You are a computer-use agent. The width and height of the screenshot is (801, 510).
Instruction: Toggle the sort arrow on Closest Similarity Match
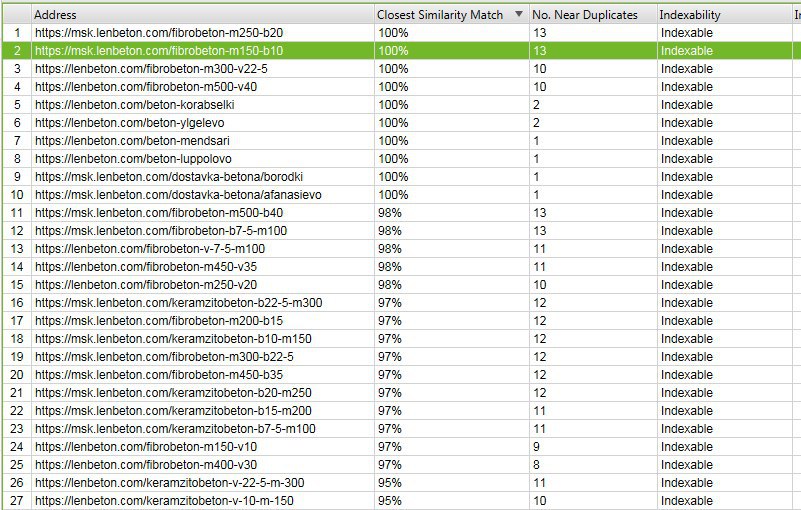(x=519, y=14)
